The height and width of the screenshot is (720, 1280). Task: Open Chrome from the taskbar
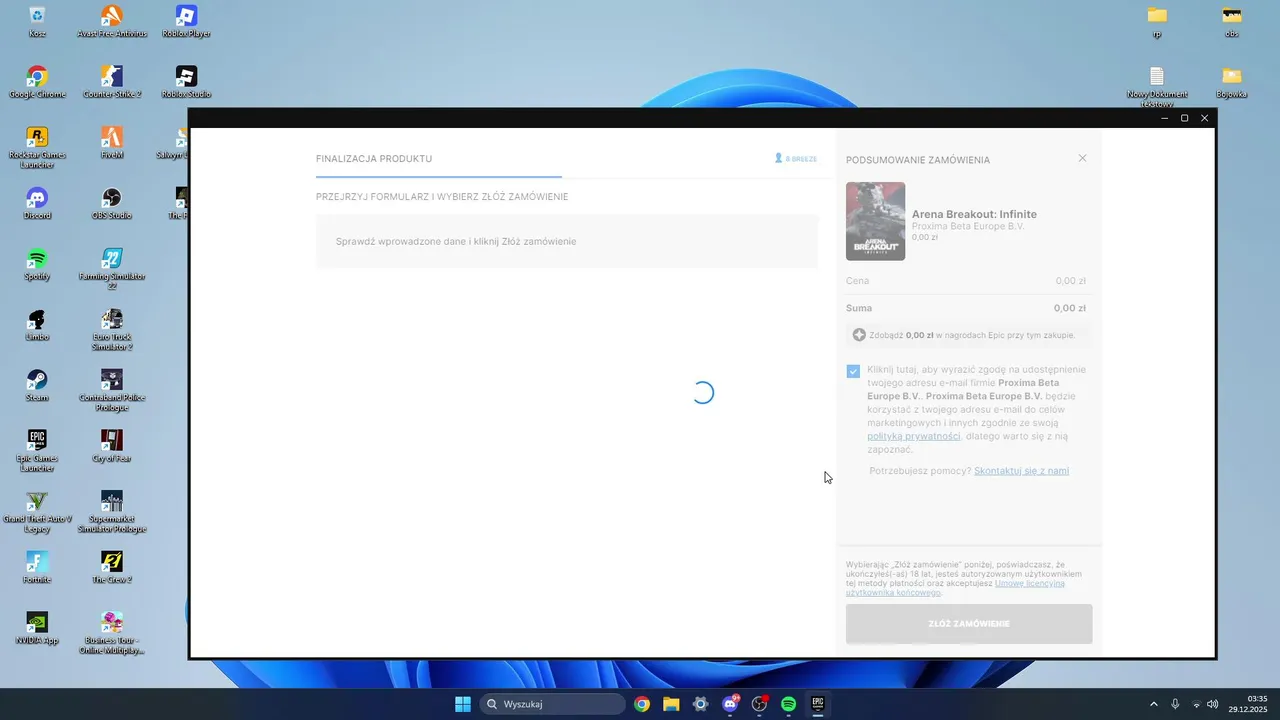click(642, 704)
